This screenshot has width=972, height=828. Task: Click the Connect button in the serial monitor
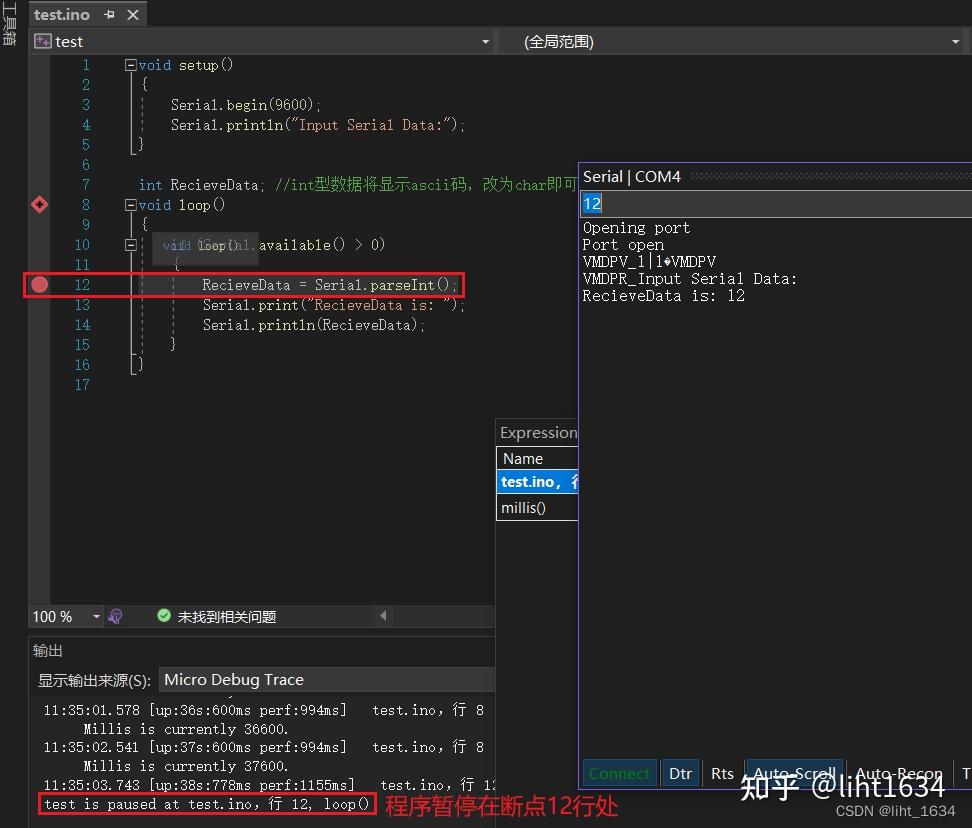click(619, 773)
